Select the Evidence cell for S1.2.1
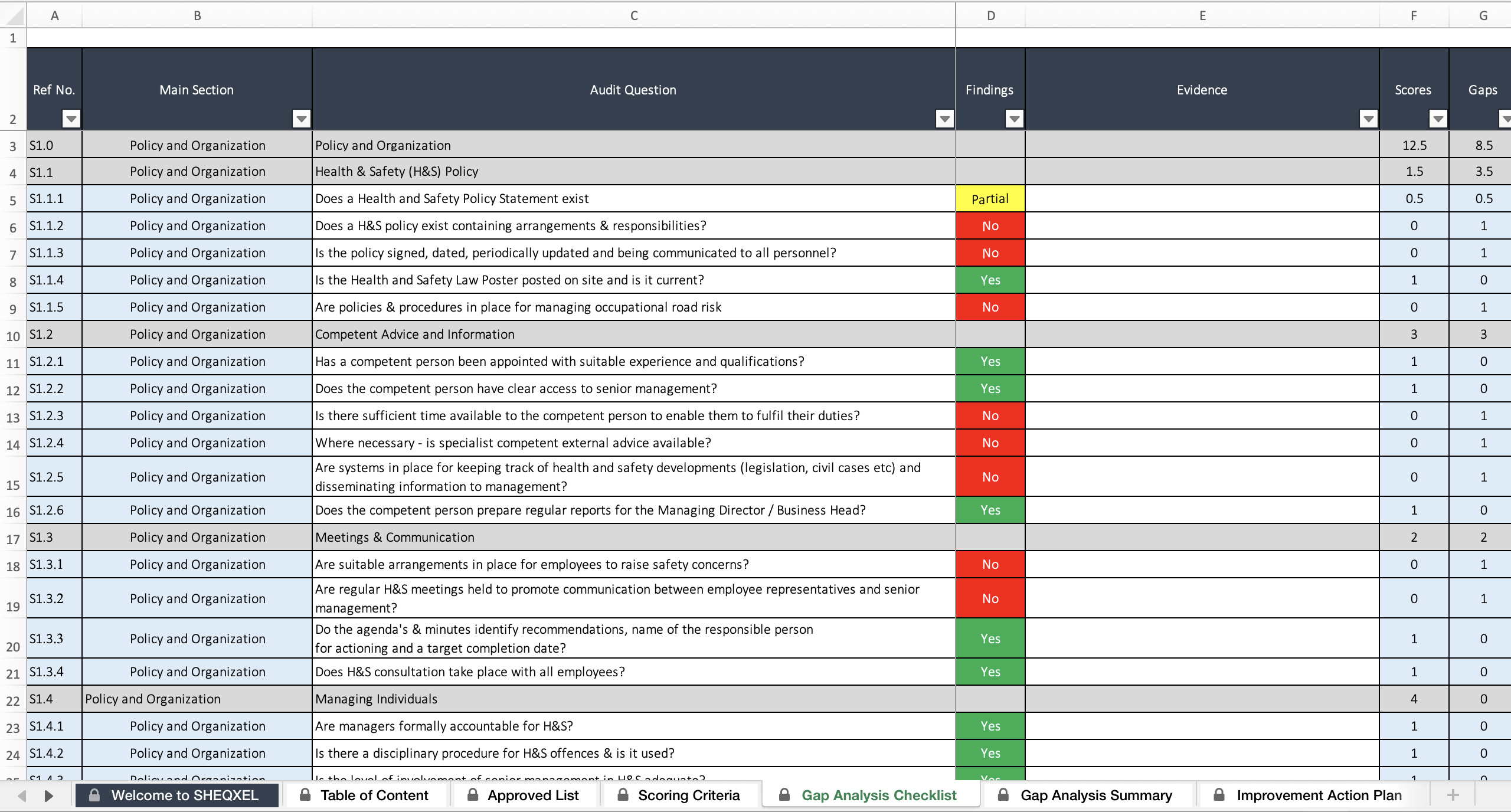This screenshot has height=812, width=1511. pyautogui.click(x=1202, y=362)
